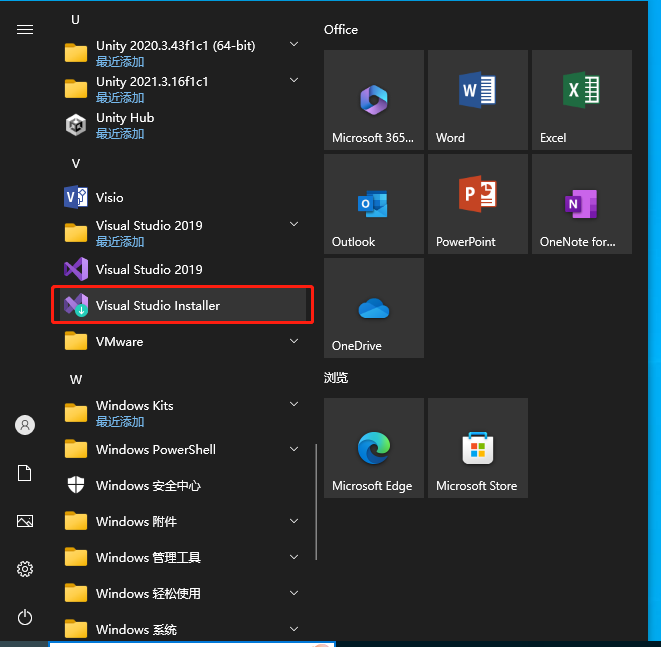The height and width of the screenshot is (647, 661).
Task: Select Unity Hub text label
Action: pos(125,118)
